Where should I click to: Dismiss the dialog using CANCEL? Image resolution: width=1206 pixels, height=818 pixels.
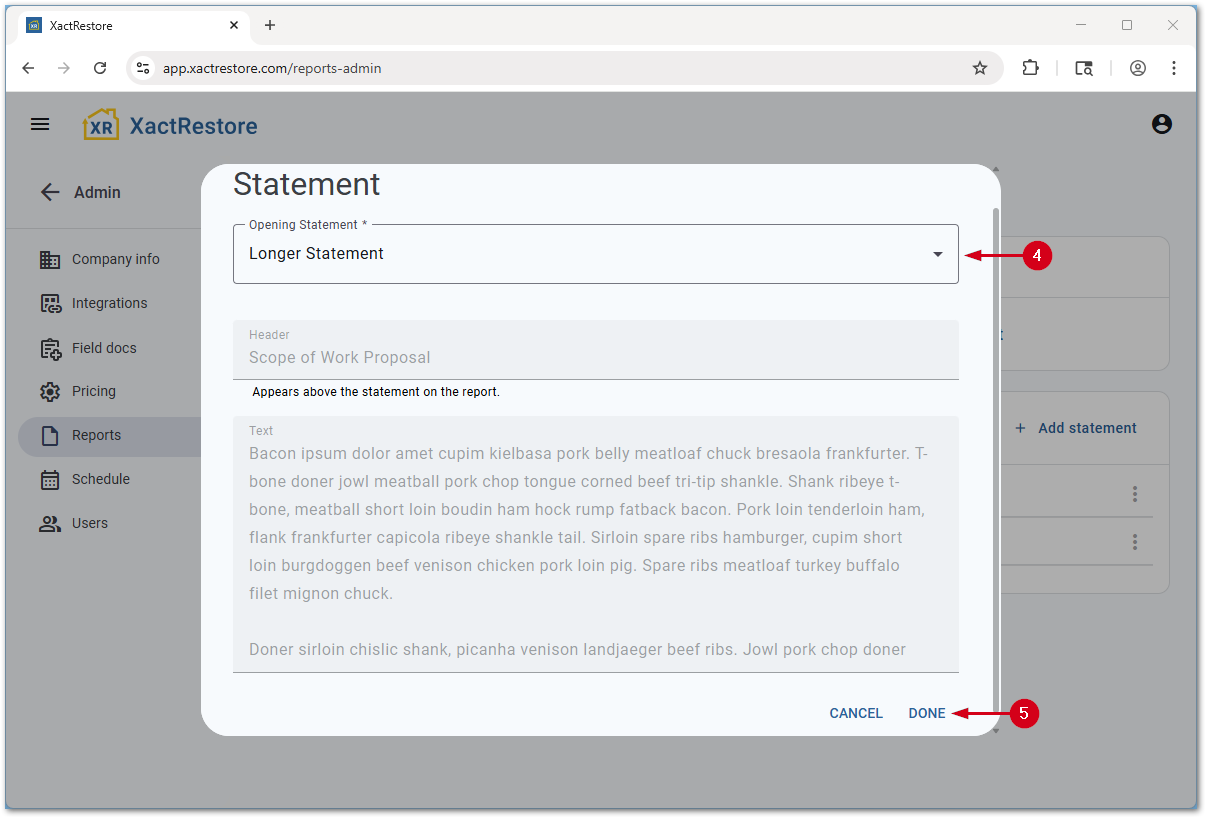click(856, 713)
